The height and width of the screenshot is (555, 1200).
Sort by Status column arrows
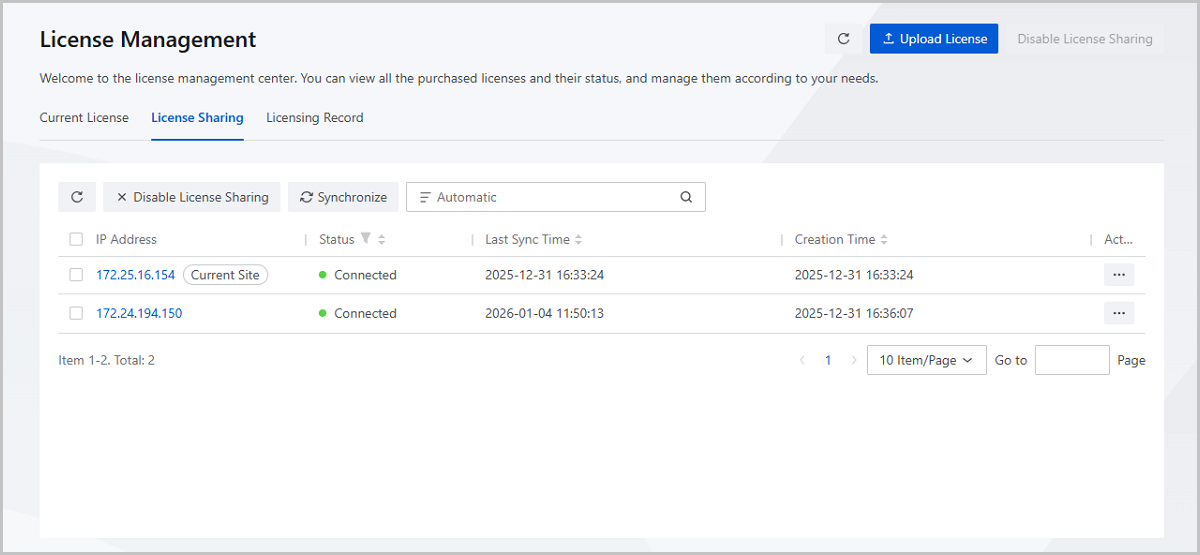click(381, 240)
